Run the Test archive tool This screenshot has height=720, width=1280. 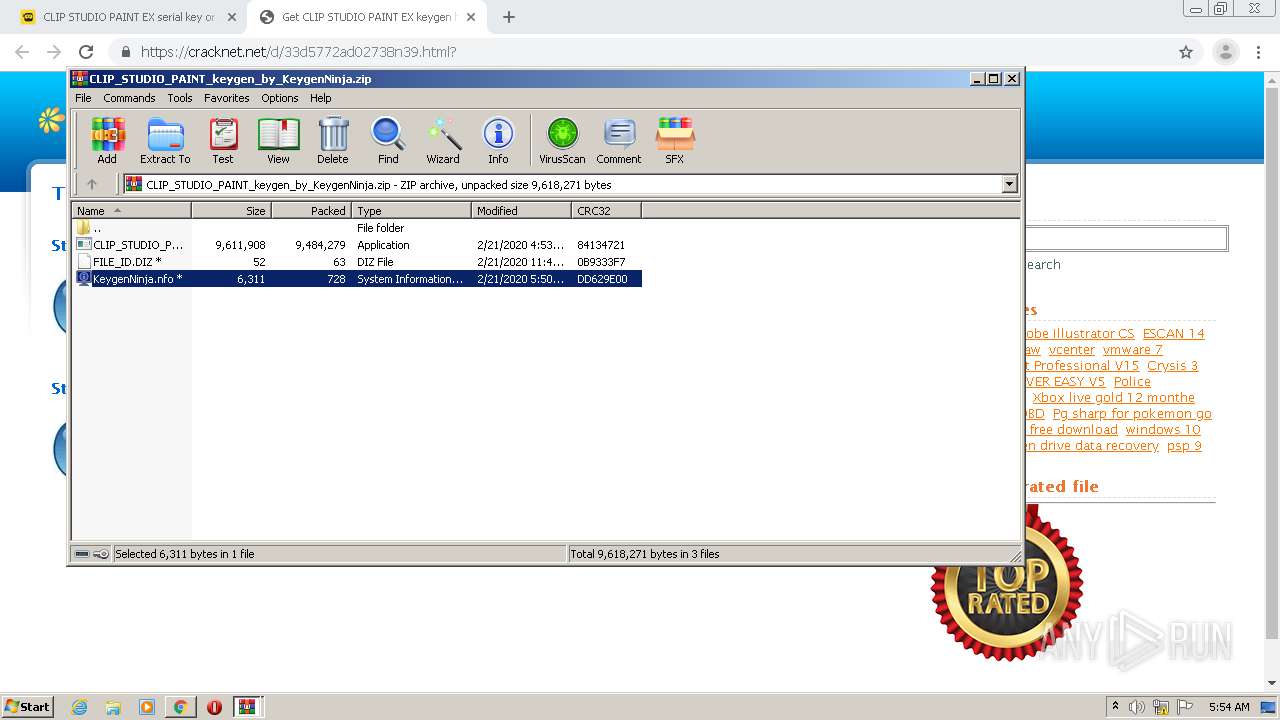pyautogui.click(x=223, y=140)
